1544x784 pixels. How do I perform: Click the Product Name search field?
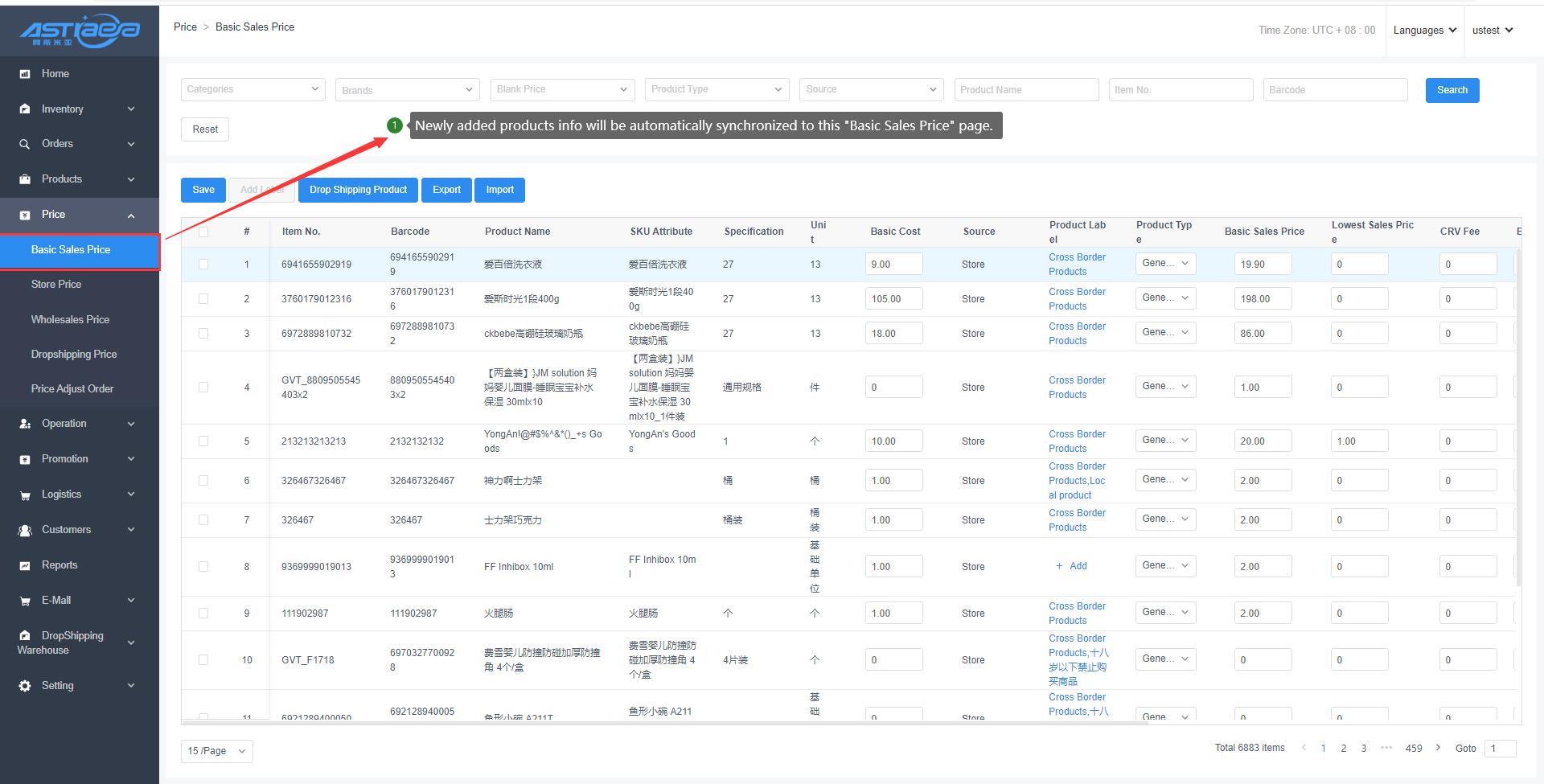1026,90
